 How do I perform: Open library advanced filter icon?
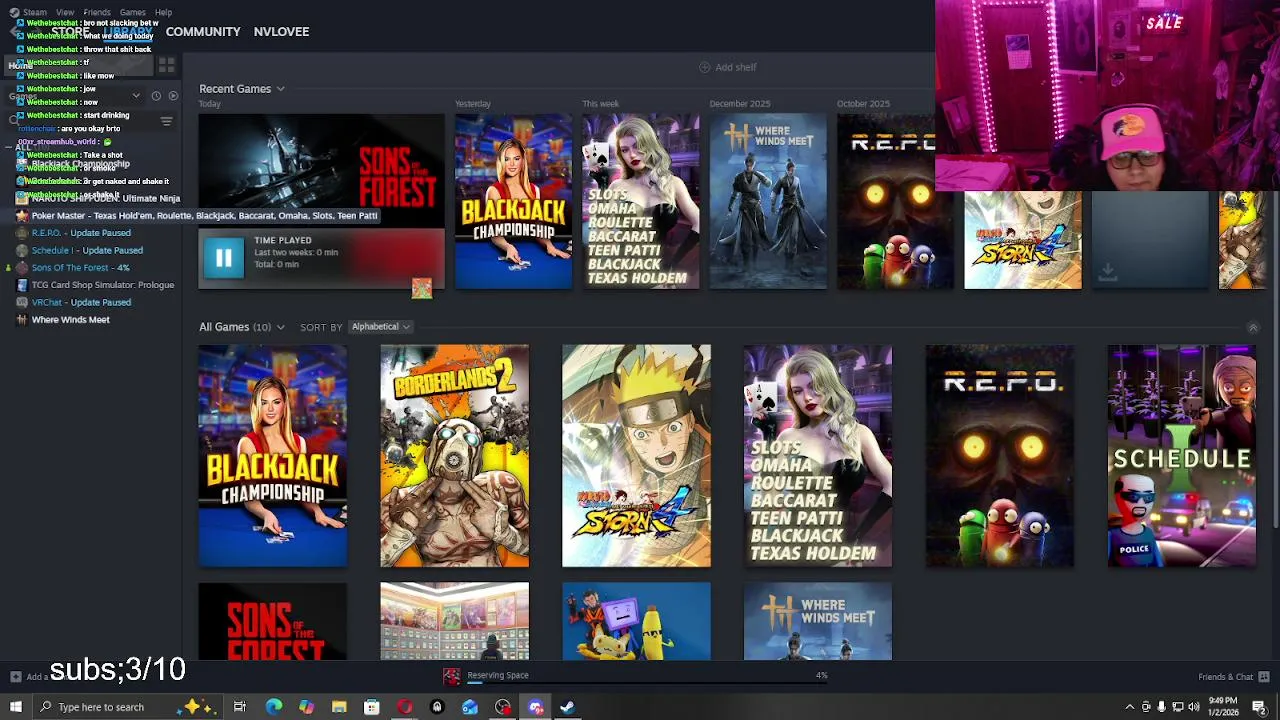coord(166,121)
